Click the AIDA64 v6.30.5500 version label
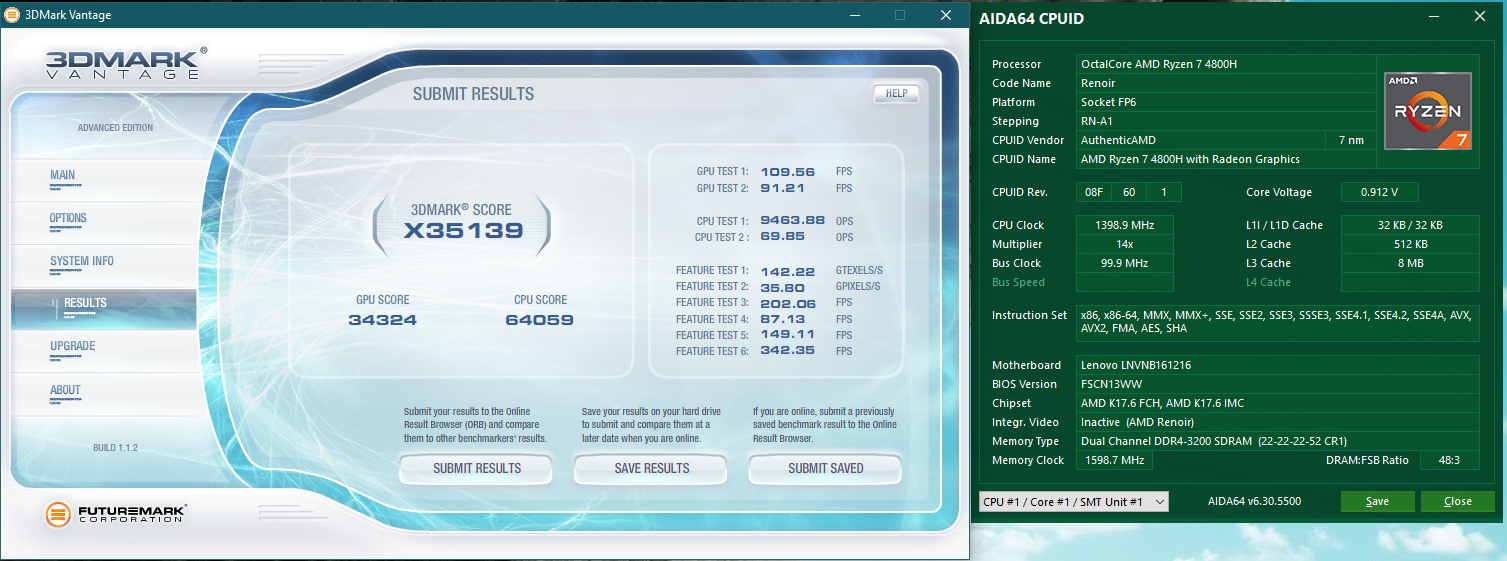 1254,501
